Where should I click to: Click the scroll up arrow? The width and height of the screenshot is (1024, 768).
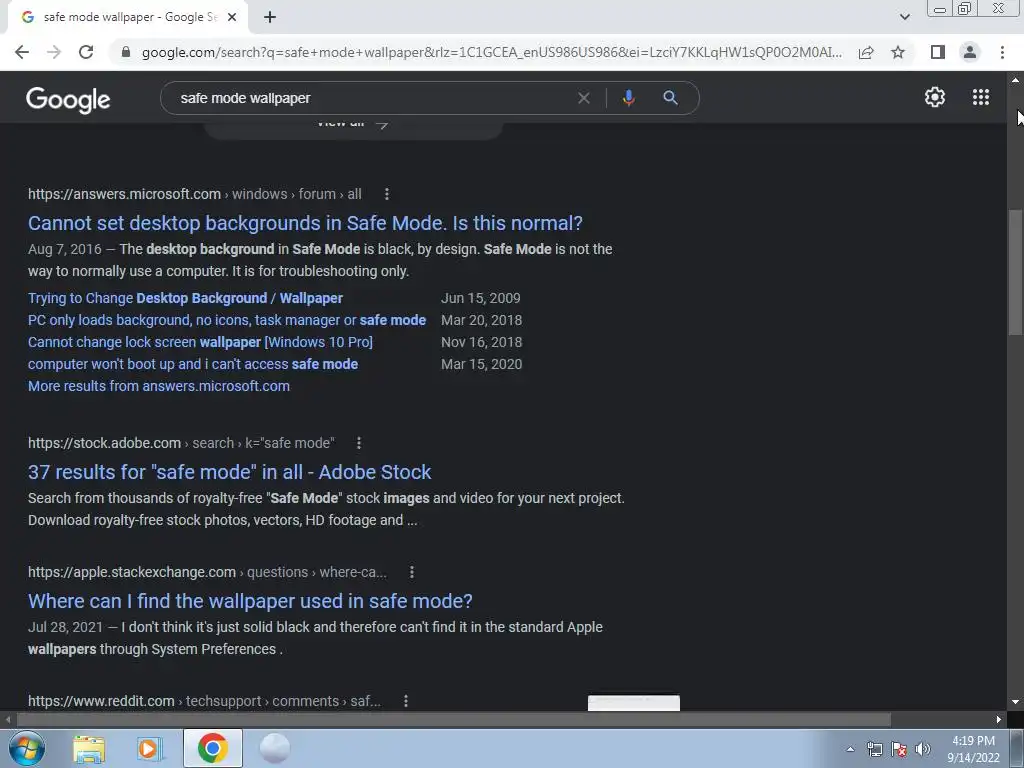coord(1016,80)
